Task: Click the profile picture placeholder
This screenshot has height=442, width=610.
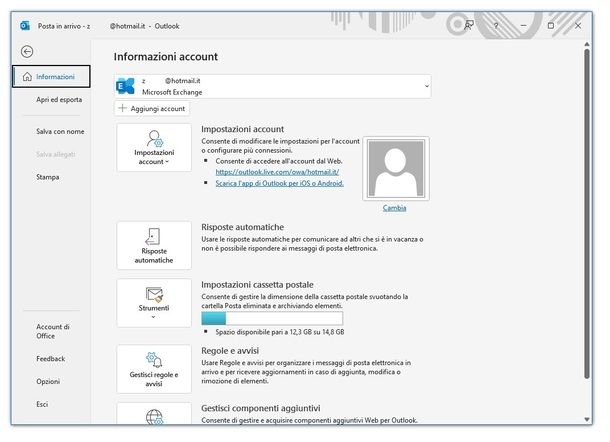Action: pyautogui.click(x=396, y=168)
